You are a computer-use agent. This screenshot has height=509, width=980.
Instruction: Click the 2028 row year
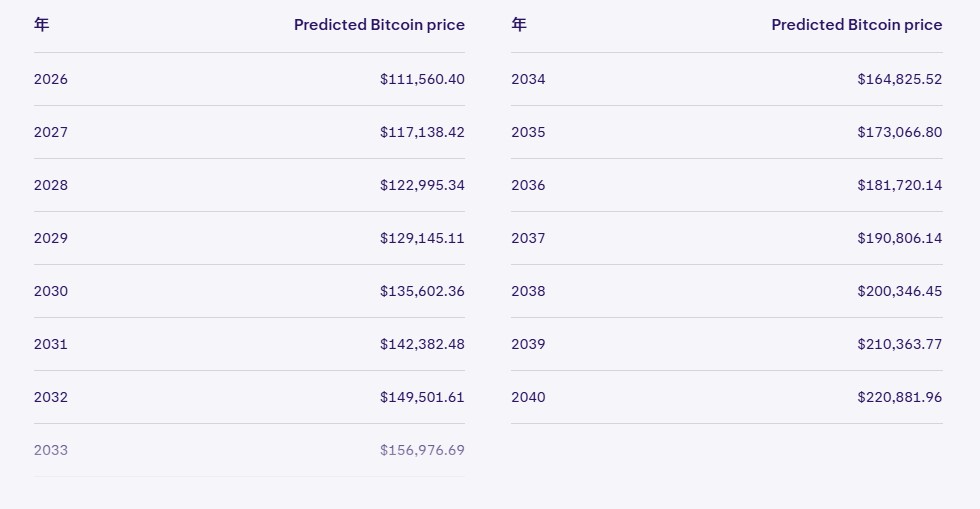[x=51, y=185]
